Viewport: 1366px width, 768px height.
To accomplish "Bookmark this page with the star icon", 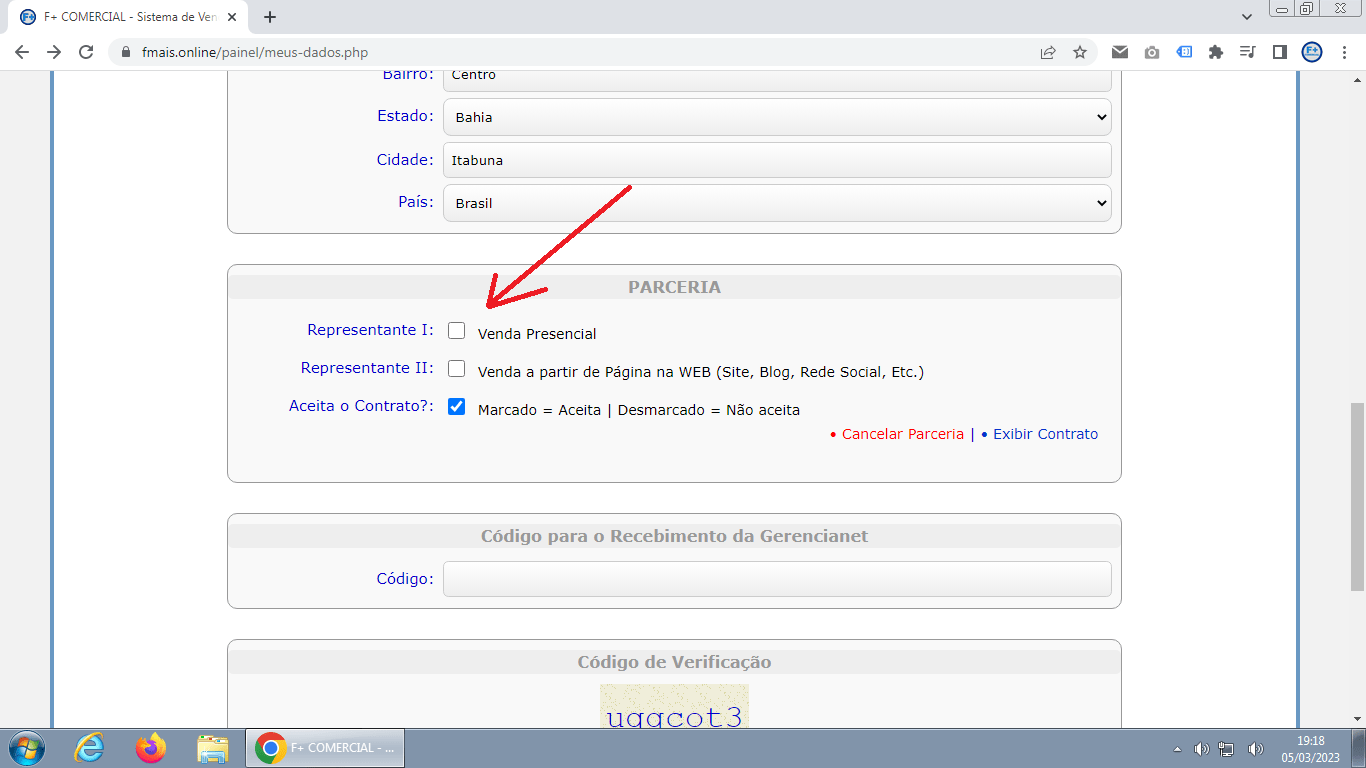I will (1080, 52).
